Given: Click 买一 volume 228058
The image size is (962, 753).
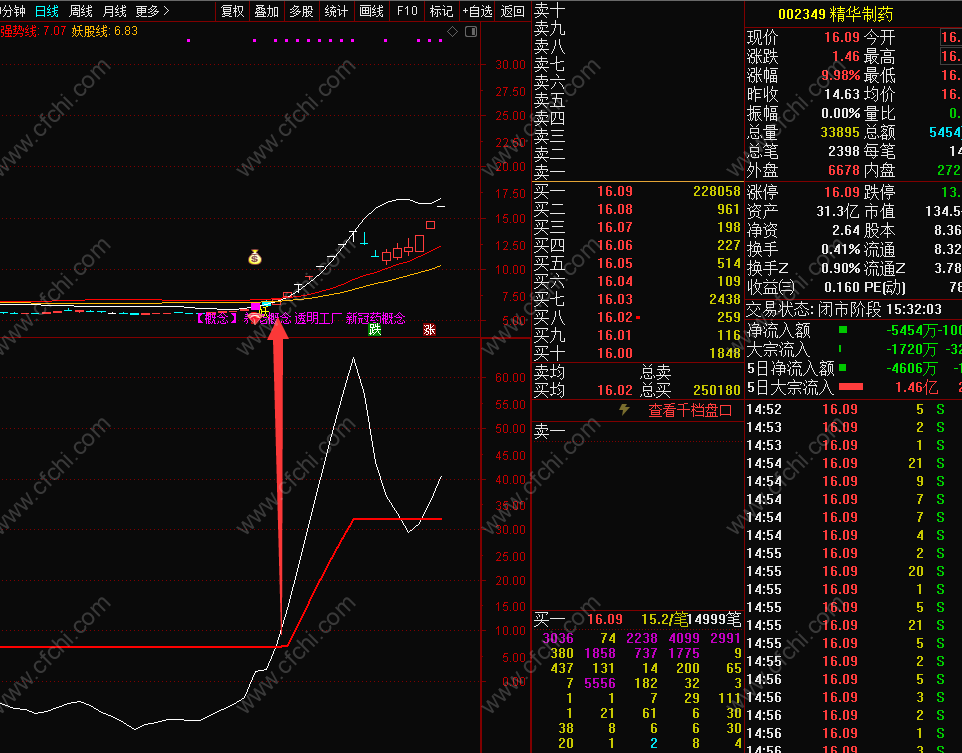Looking at the screenshot, I should (717, 191).
